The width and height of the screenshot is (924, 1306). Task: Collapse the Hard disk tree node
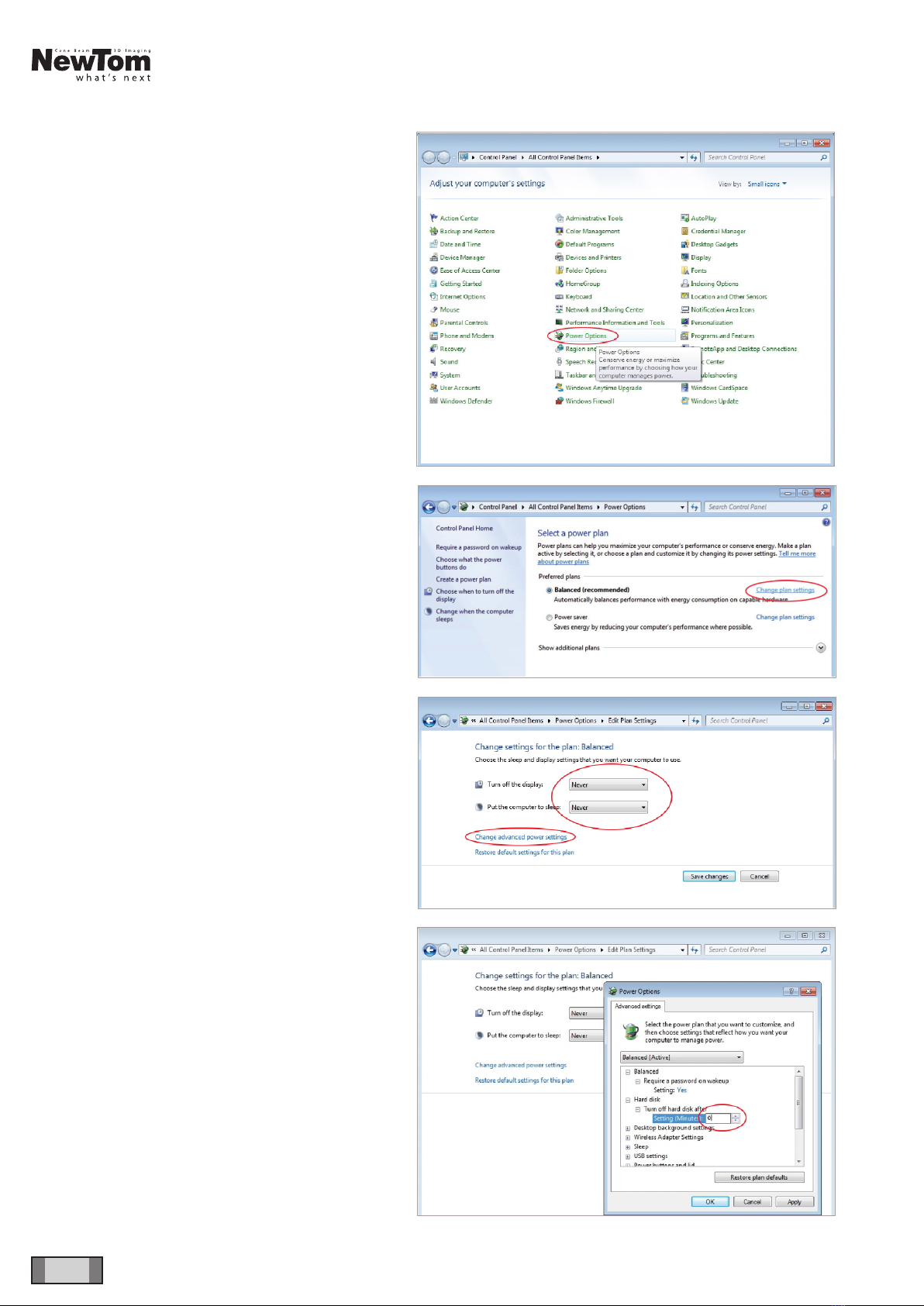pyautogui.click(x=627, y=1100)
